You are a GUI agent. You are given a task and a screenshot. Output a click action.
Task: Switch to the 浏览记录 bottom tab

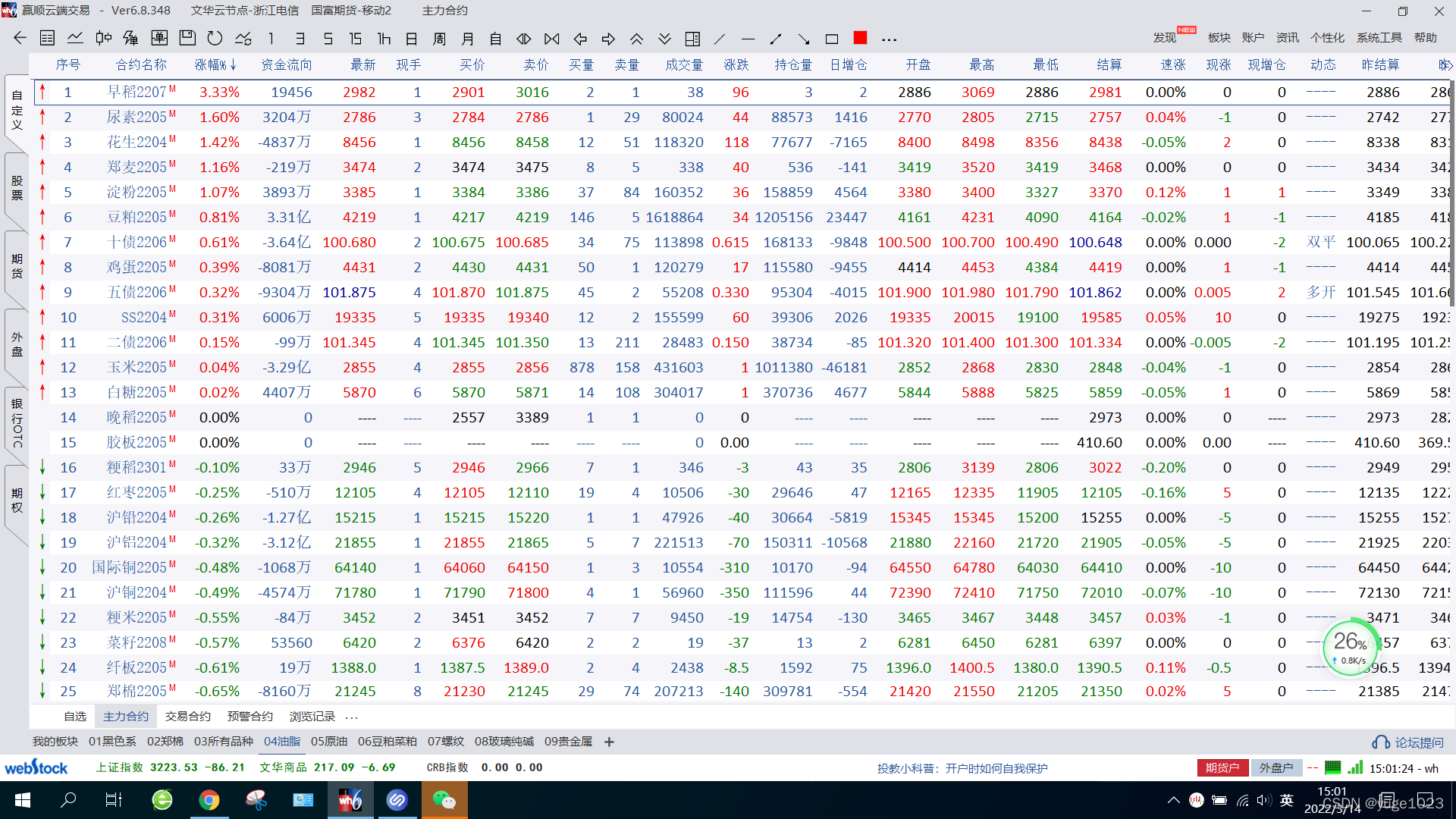(312, 717)
